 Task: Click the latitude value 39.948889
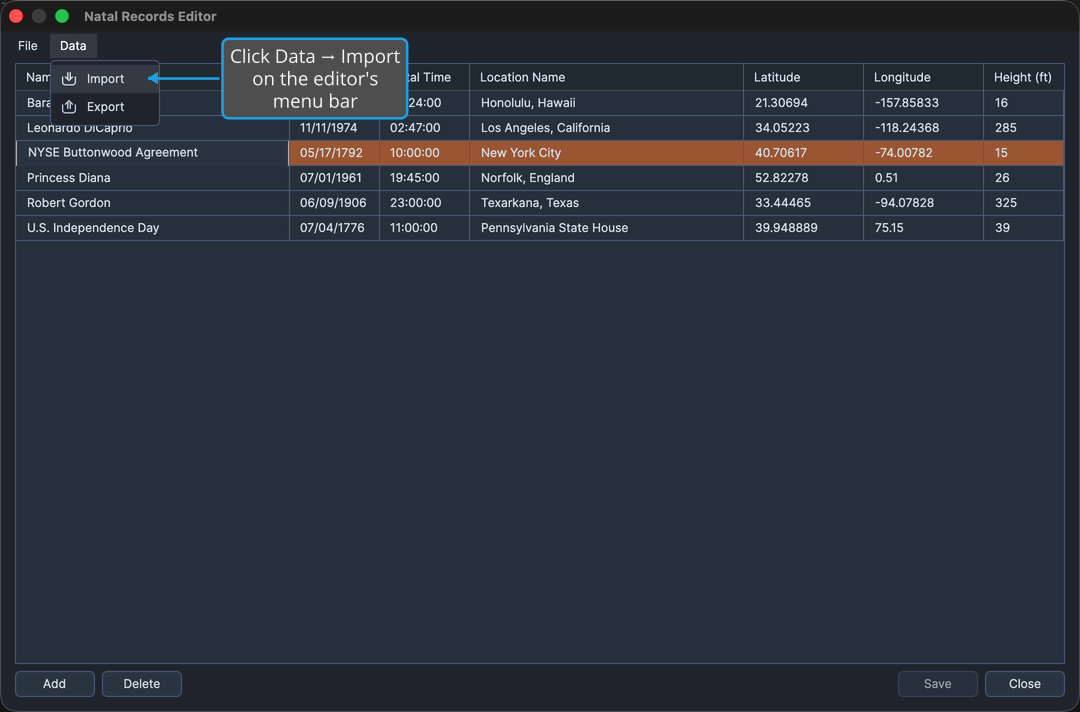803,228
